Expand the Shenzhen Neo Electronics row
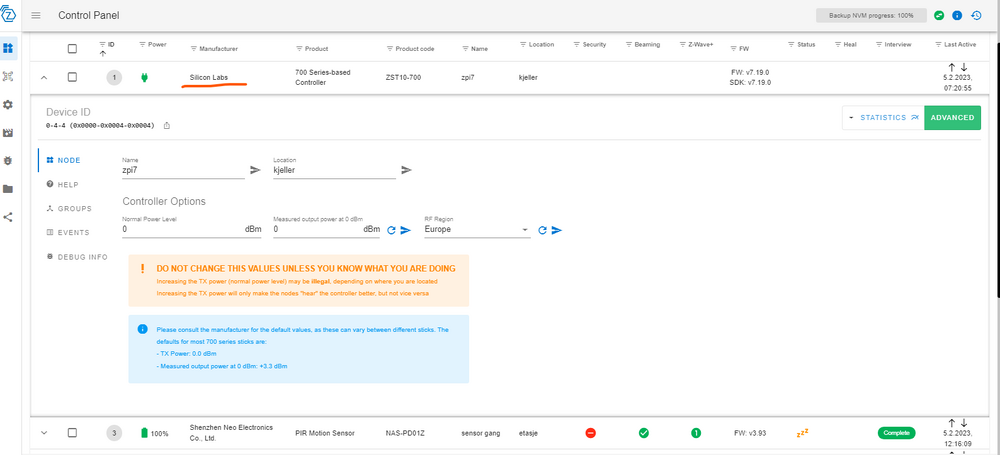The image size is (1000, 455). coord(44,432)
